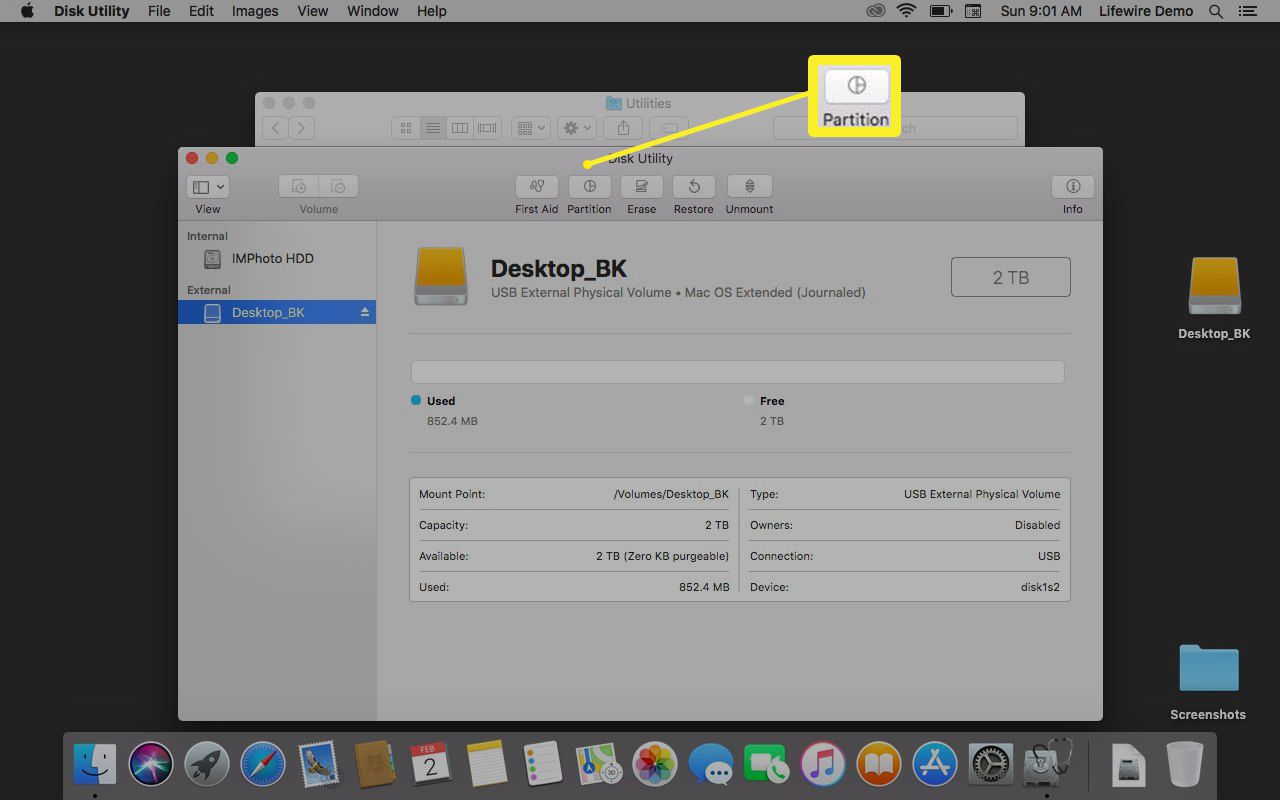Open the View sidebar dropdown in Disk Utility
This screenshot has width=1280, height=800.
pos(208,187)
